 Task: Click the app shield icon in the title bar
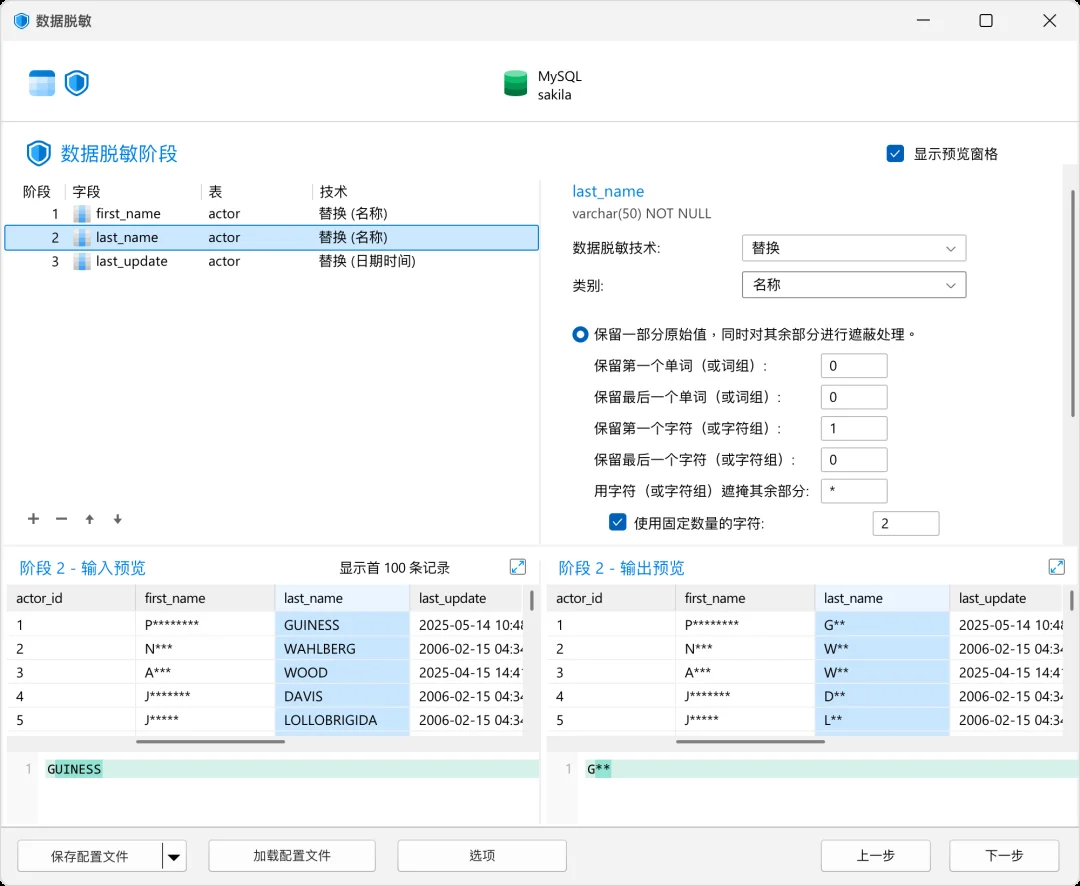pos(21,21)
